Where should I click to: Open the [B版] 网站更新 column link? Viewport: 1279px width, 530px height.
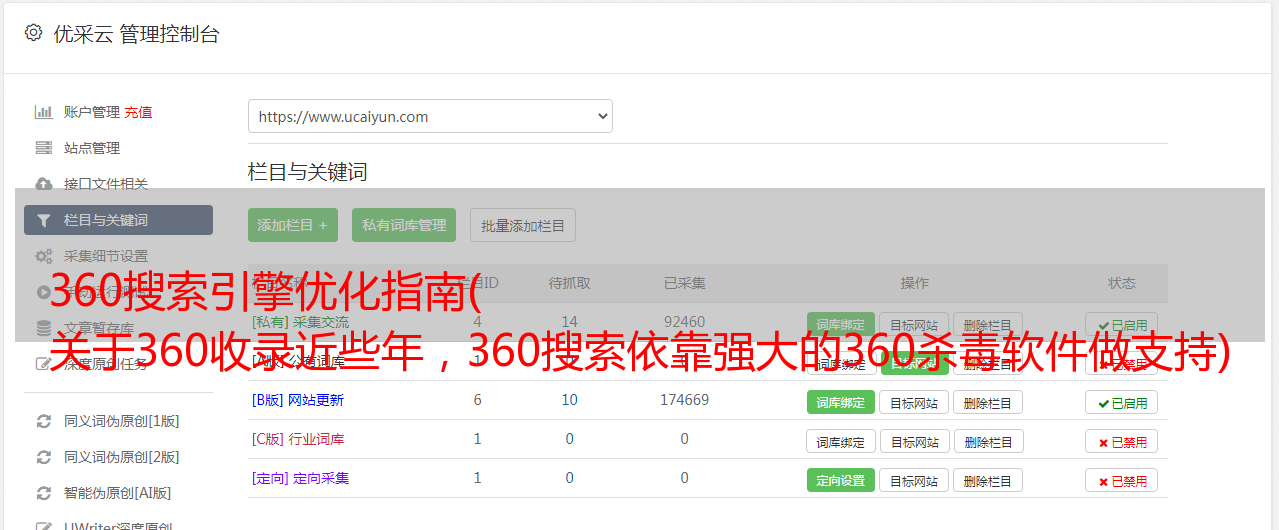[x=298, y=400]
